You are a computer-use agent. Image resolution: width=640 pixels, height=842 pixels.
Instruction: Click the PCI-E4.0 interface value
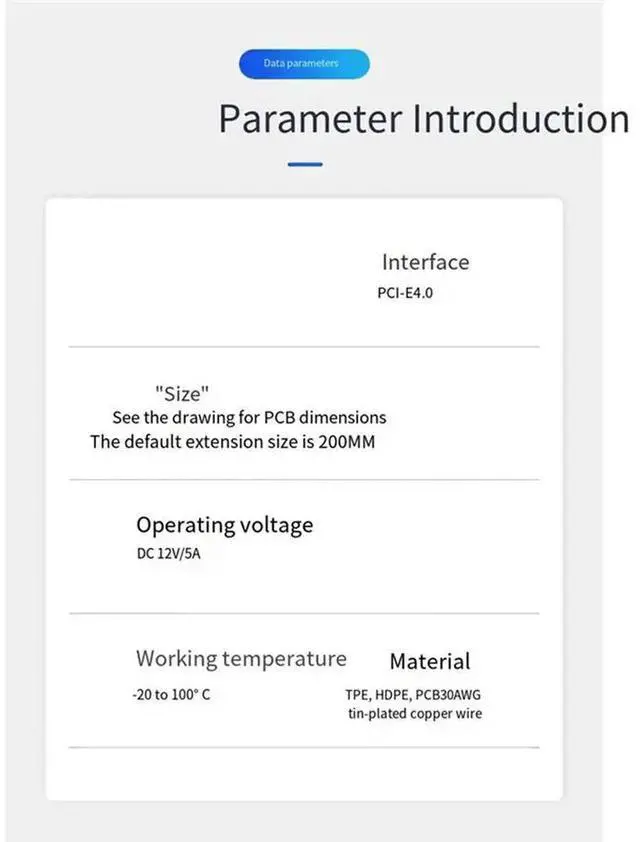(405, 293)
